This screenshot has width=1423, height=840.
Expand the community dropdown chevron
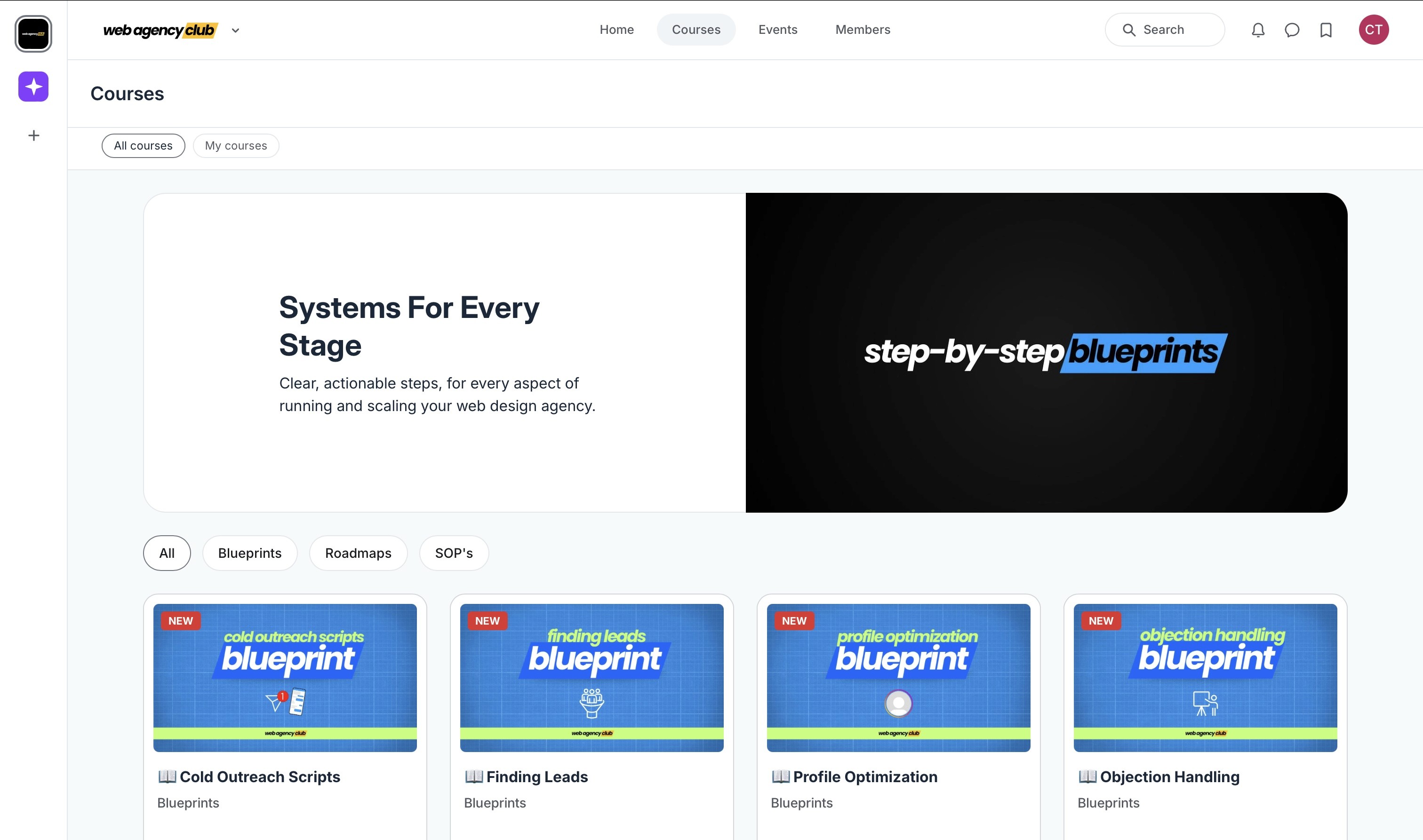click(x=236, y=31)
